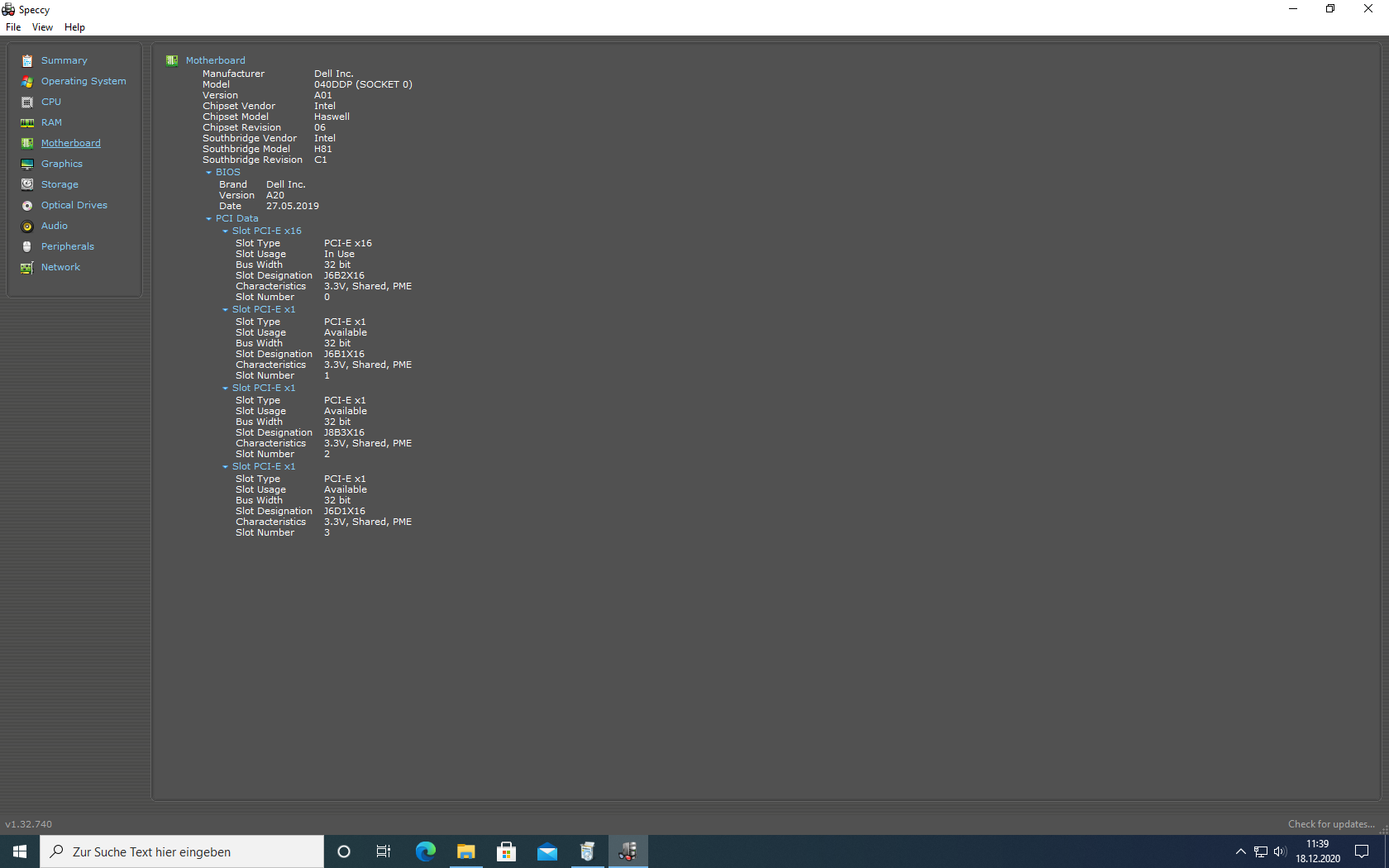Click Check for updates link
The height and width of the screenshot is (868, 1389).
[x=1331, y=824]
